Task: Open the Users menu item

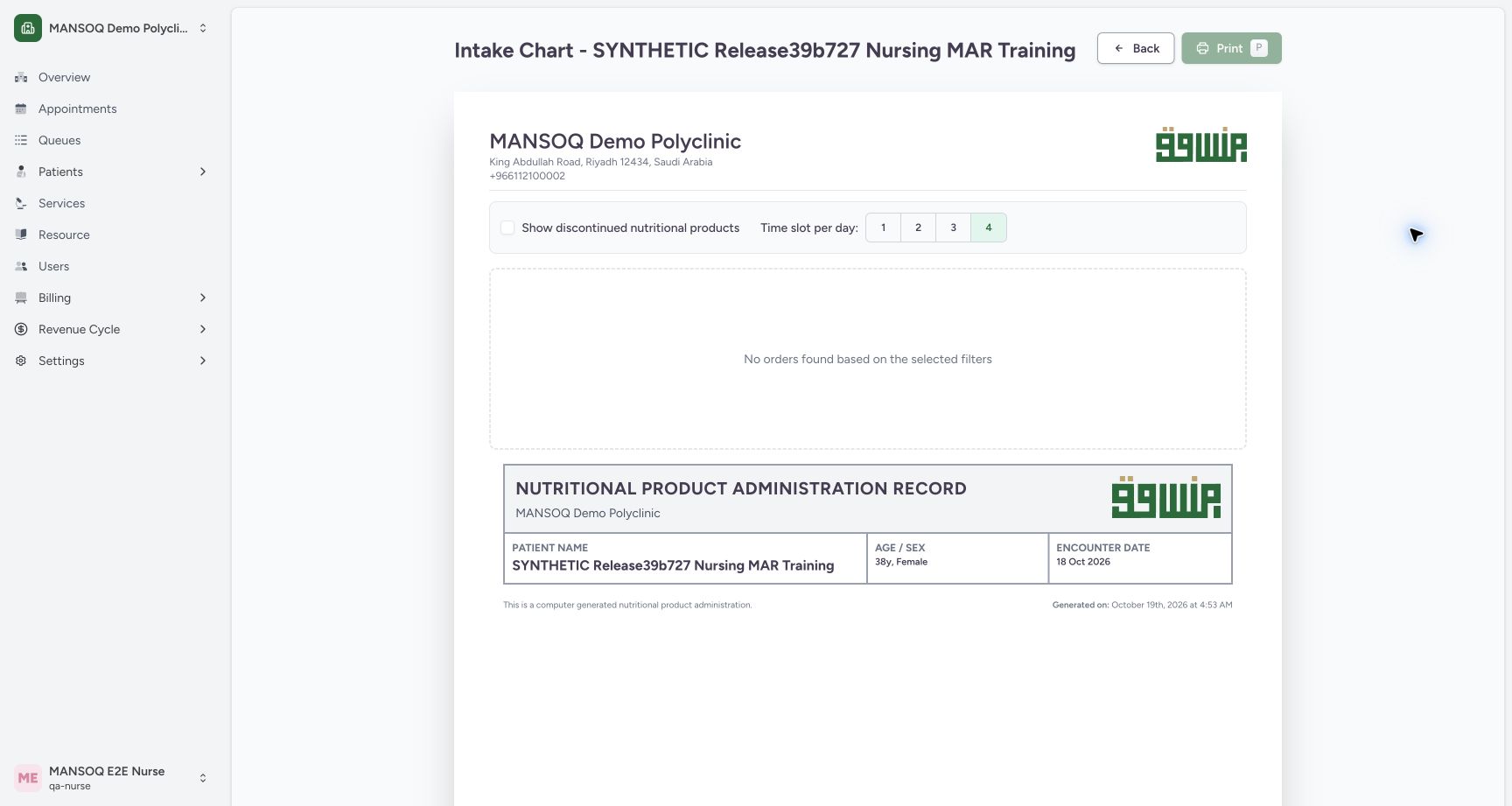Action: 112,266
